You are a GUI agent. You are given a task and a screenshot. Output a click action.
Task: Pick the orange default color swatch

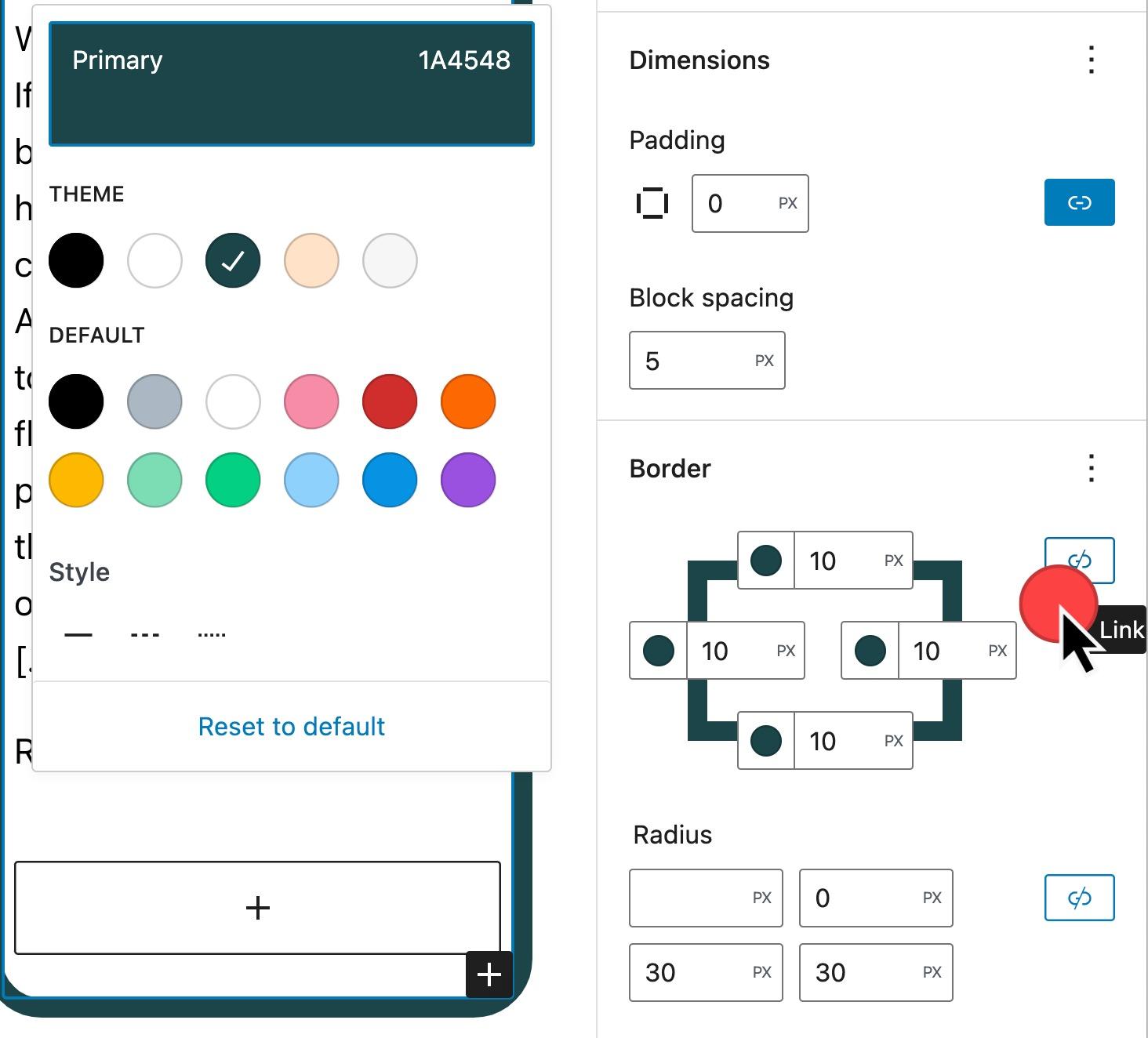pyautogui.click(x=468, y=401)
